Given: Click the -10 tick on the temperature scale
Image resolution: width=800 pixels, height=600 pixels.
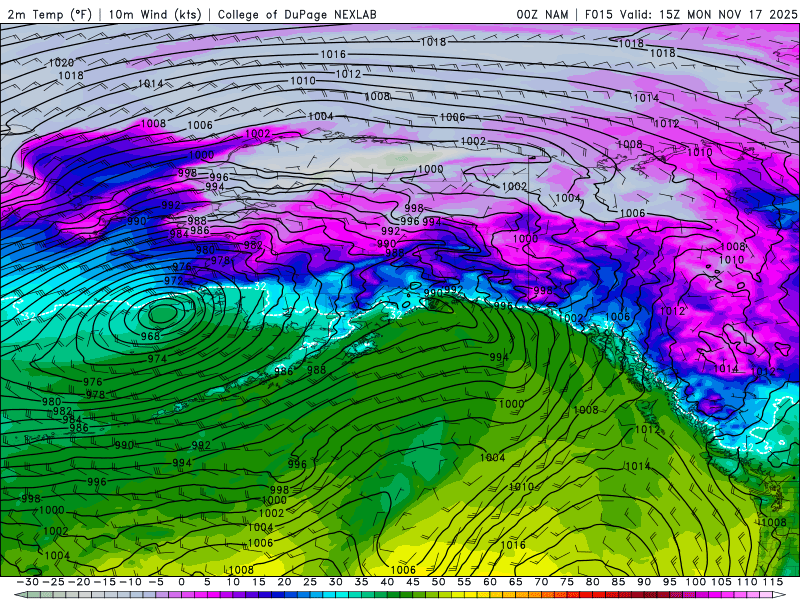Looking at the screenshot, I should (130, 582).
